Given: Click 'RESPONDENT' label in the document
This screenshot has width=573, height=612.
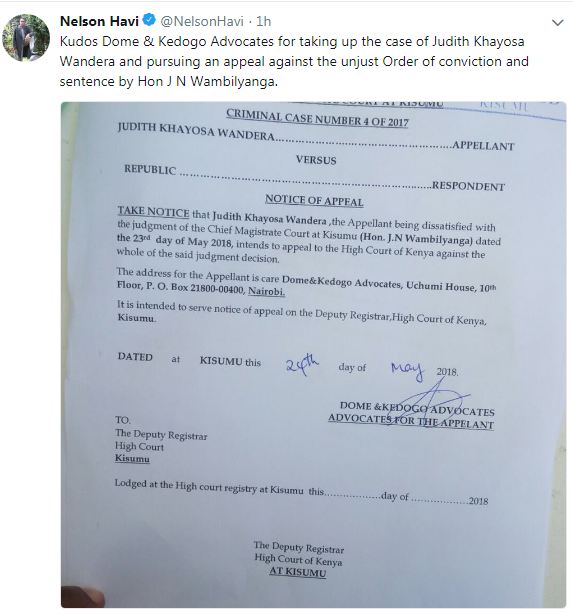Looking at the screenshot, I should point(468,186).
